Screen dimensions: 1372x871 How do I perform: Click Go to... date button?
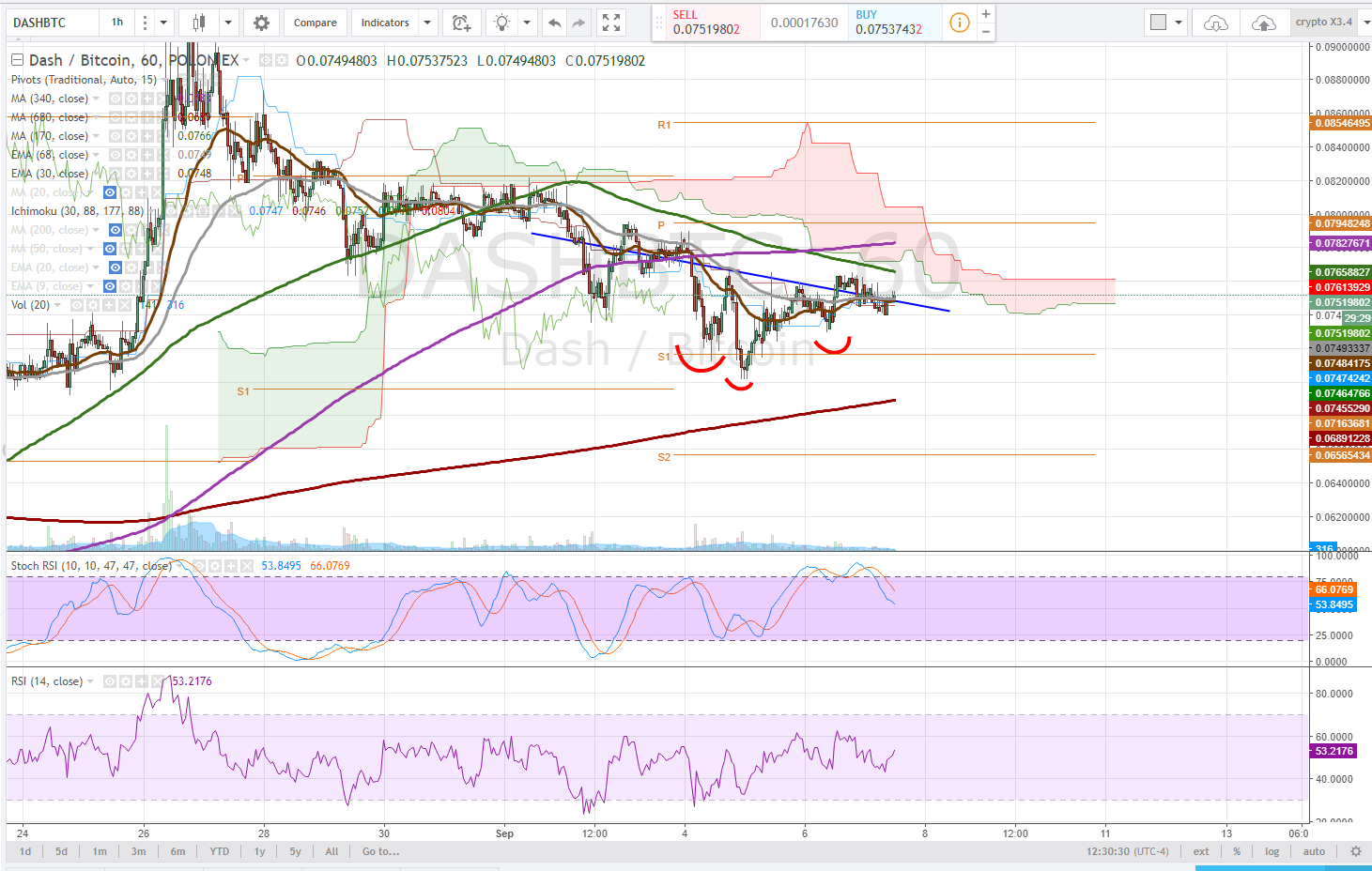pos(381,851)
